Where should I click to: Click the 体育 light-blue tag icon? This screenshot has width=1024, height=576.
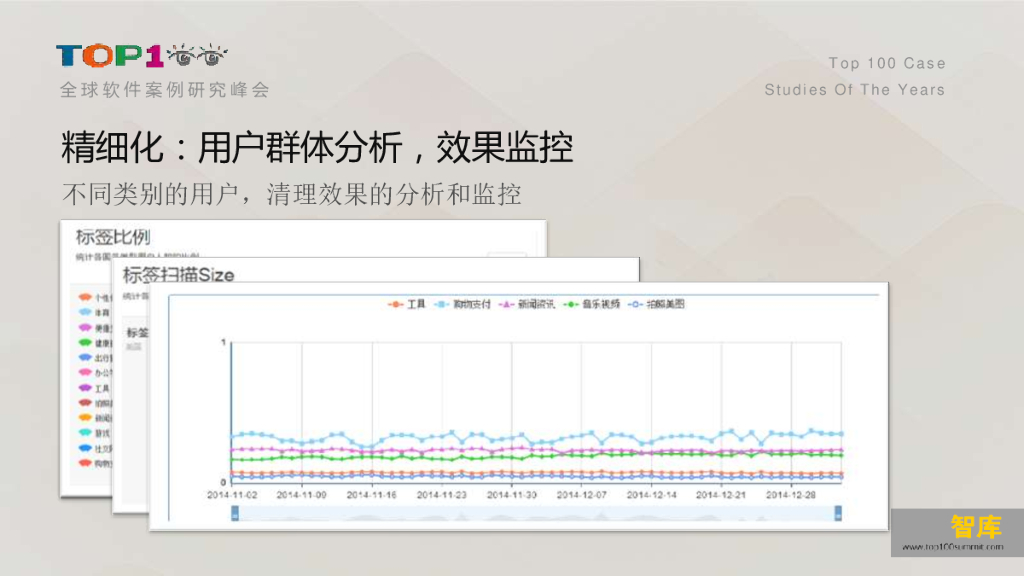86,313
